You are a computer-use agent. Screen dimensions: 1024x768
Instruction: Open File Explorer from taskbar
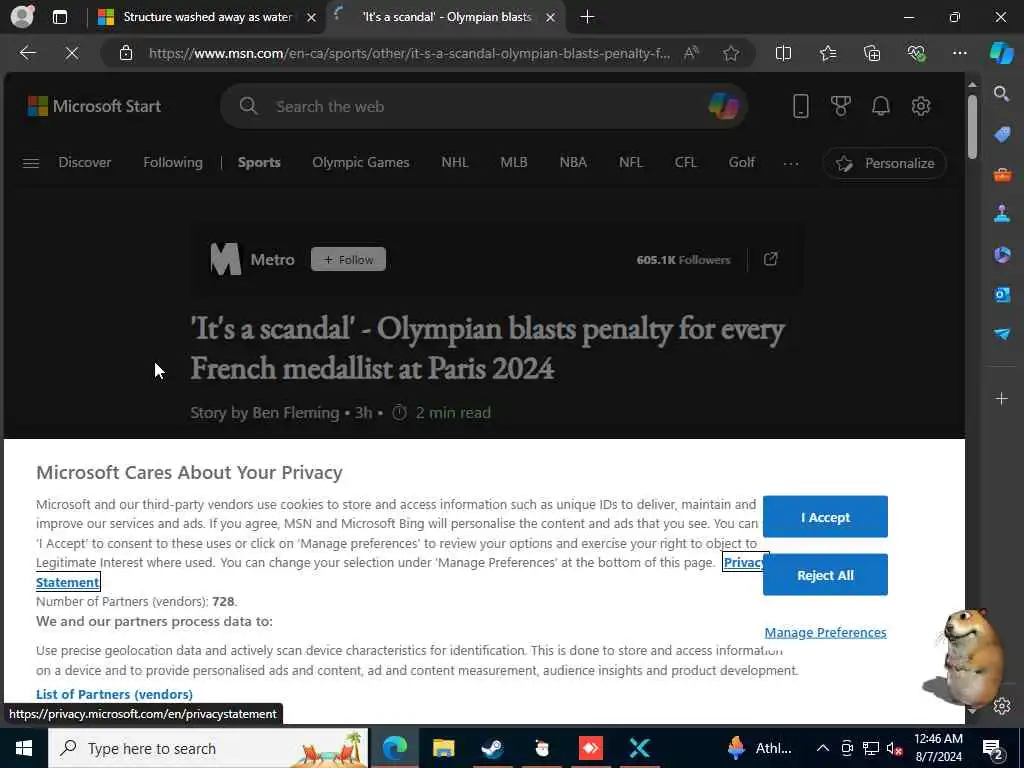coord(443,748)
